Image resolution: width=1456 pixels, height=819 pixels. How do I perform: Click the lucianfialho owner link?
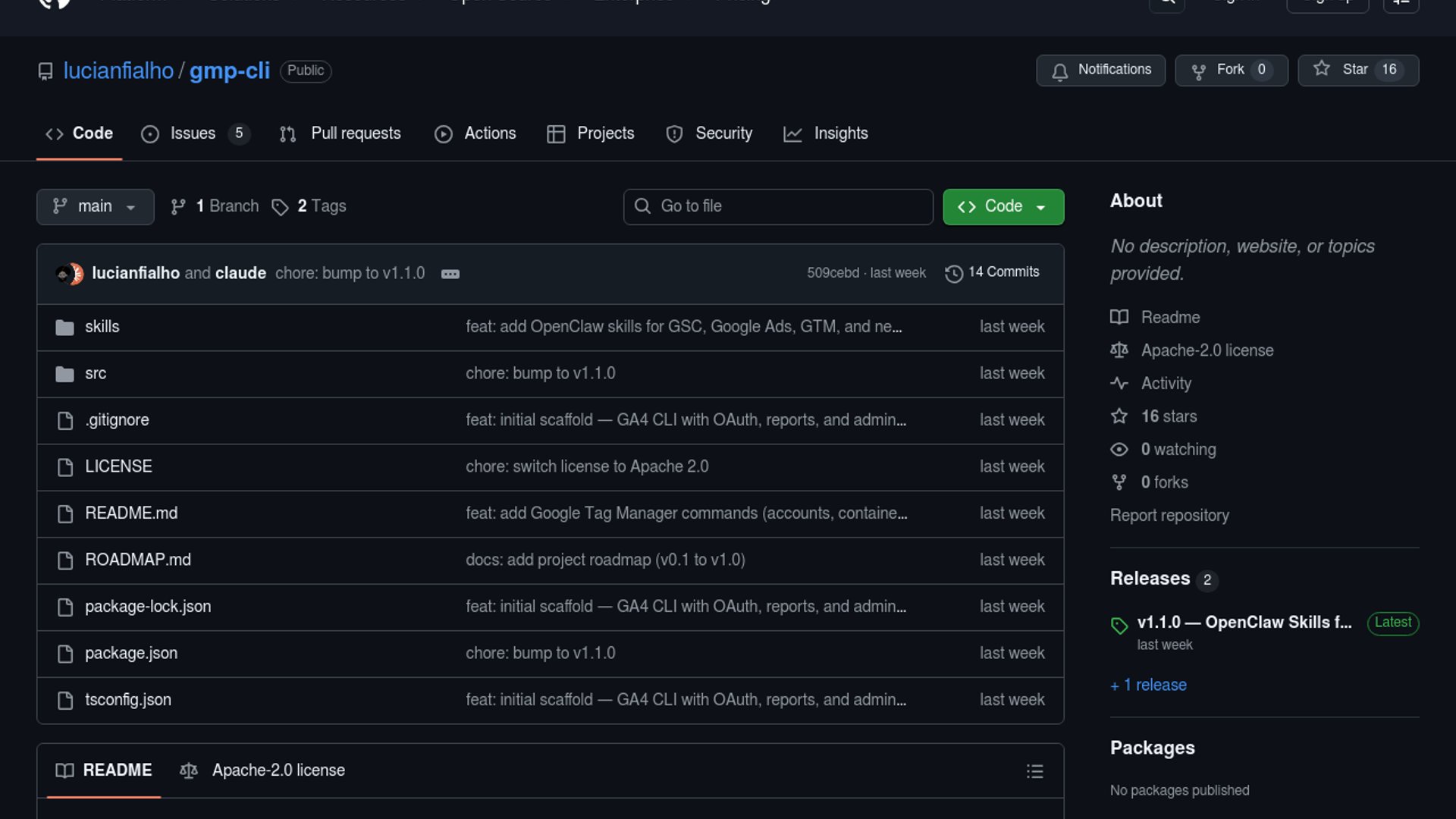pyautogui.click(x=118, y=71)
